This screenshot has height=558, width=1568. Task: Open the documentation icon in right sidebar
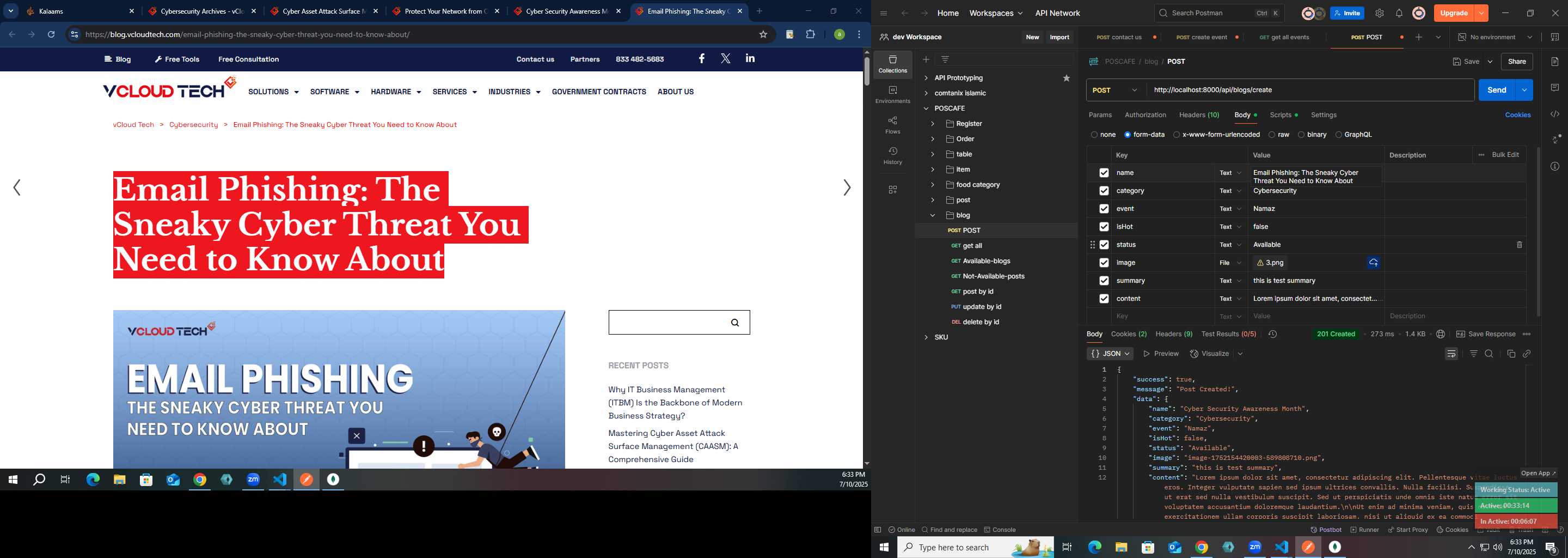tap(1554, 62)
